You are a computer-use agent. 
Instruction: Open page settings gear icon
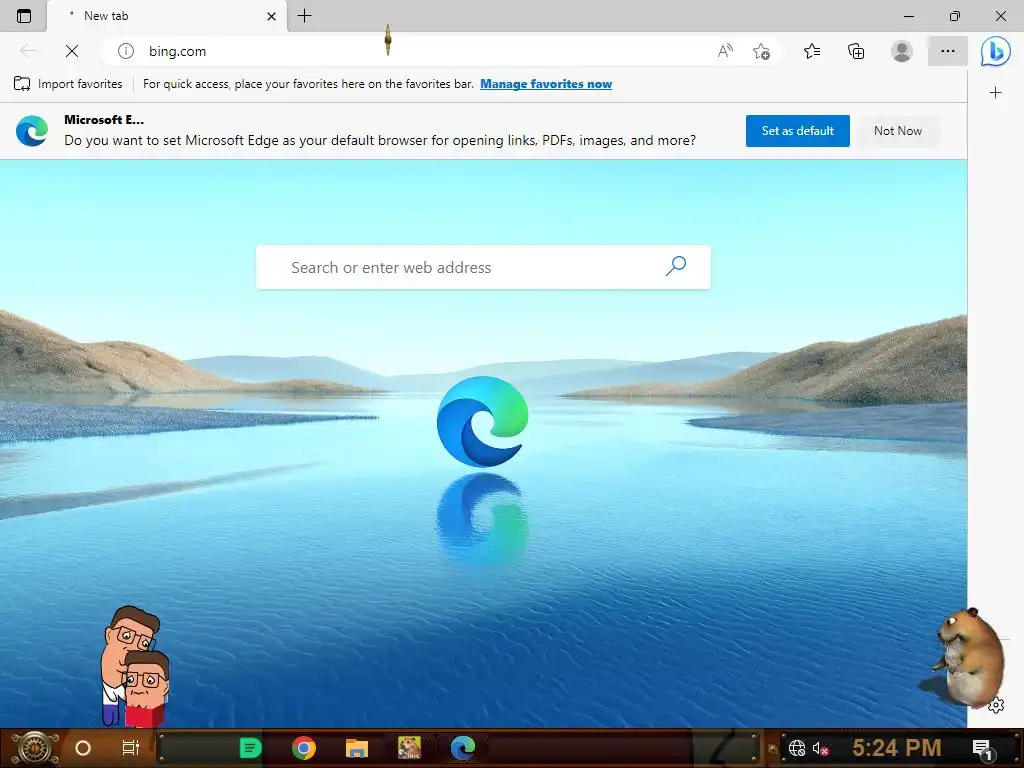click(995, 705)
